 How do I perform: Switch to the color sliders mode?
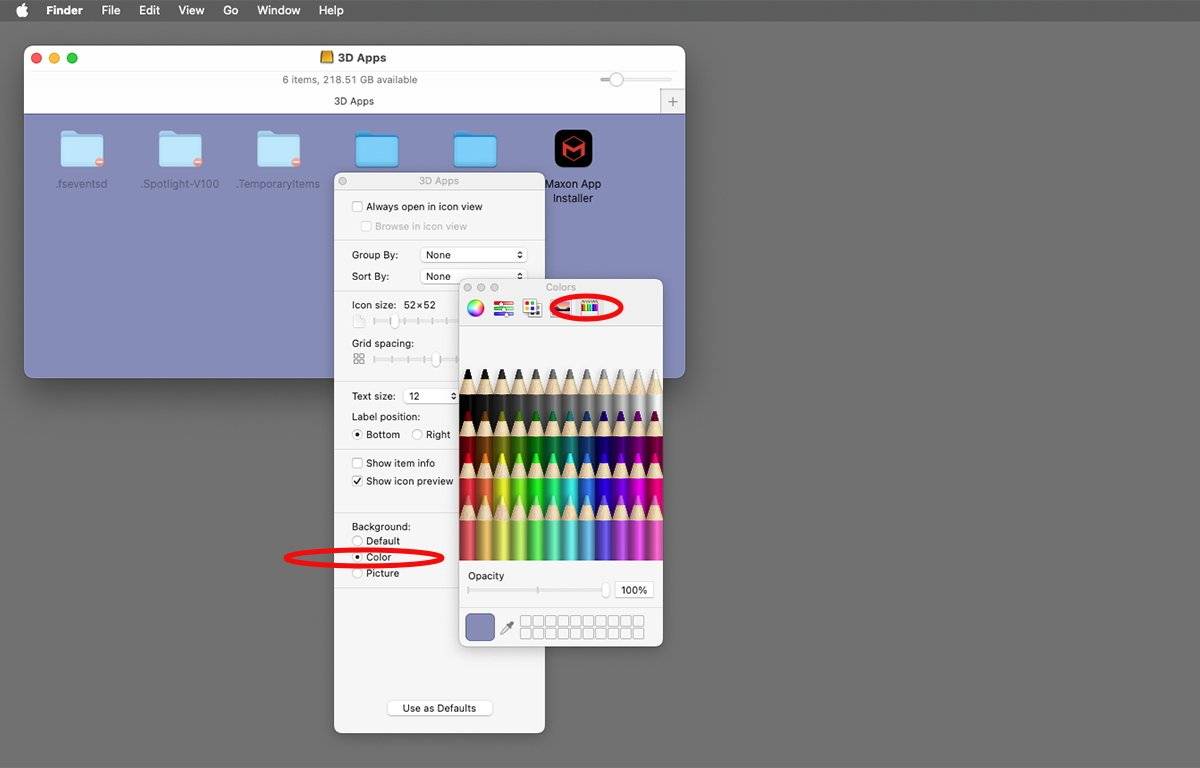point(504,308)
